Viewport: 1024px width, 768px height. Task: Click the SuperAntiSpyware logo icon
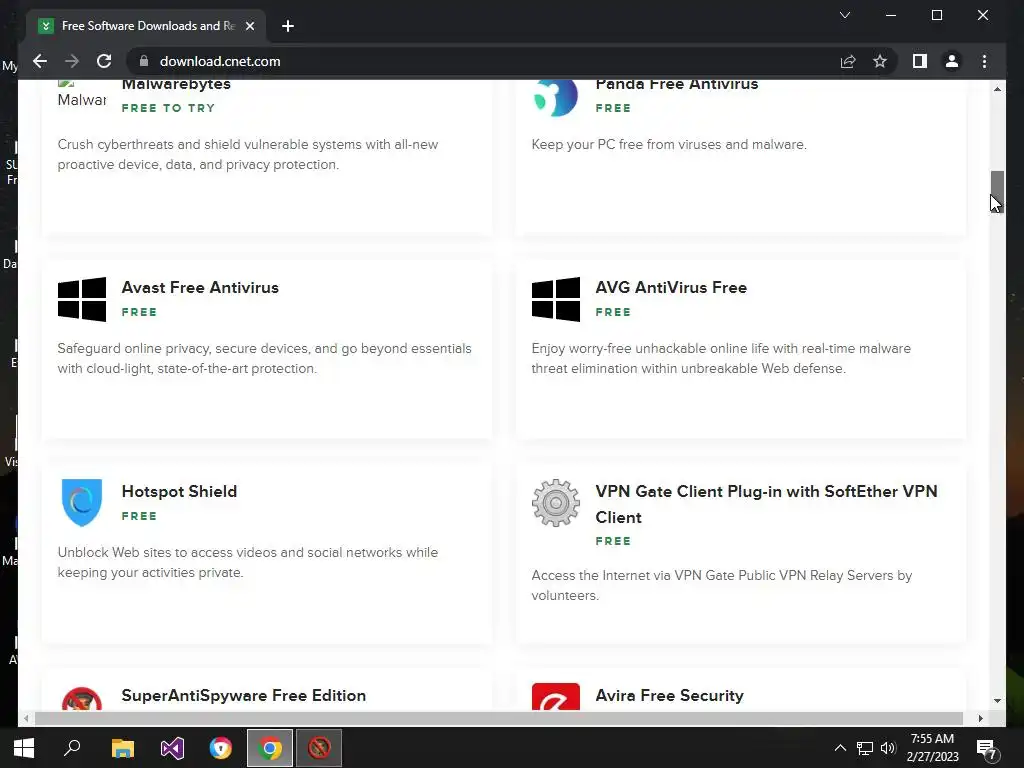[82, 699]
